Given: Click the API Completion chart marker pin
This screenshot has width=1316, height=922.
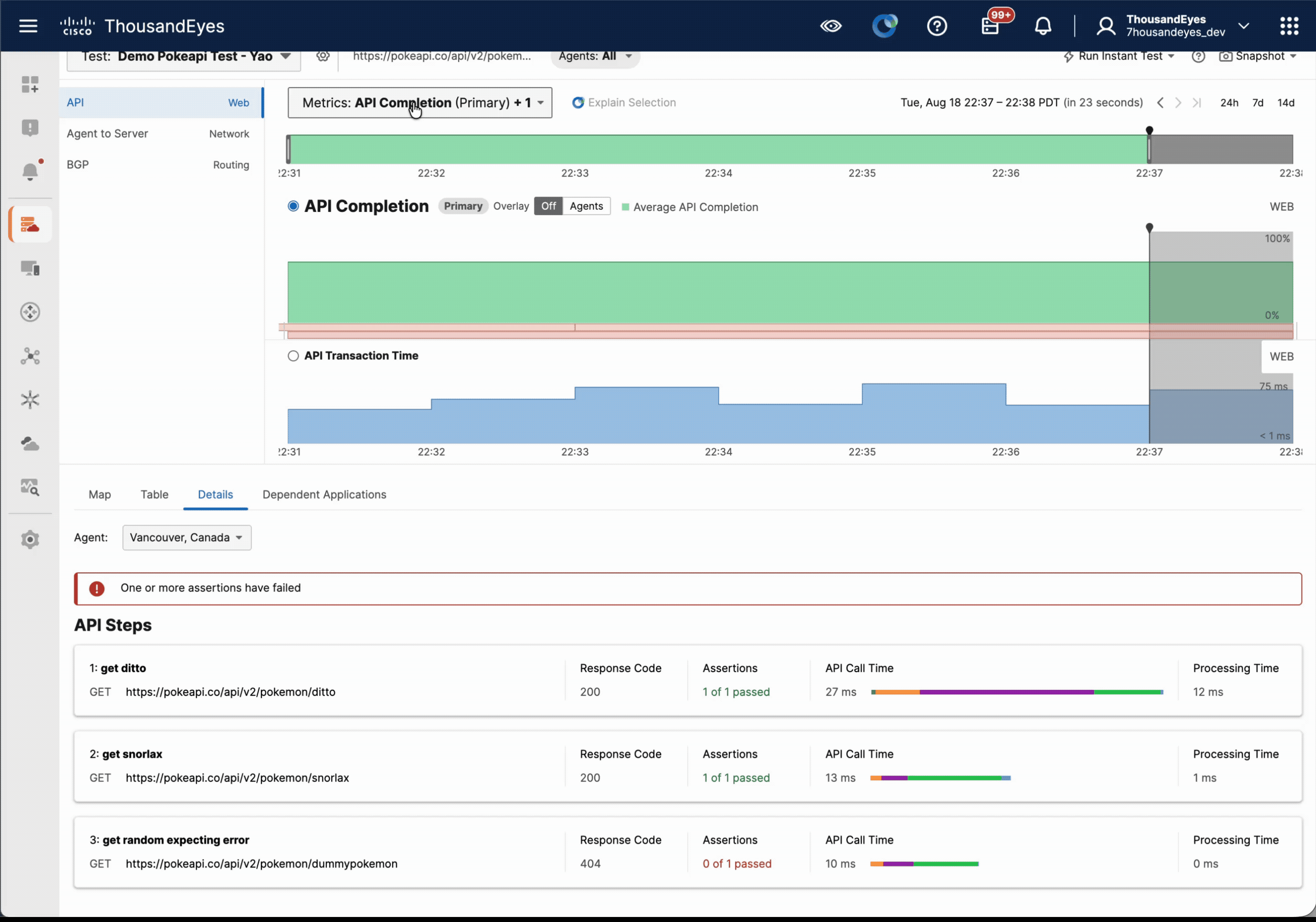Looking at the screenshot, I should point(1149,228).
